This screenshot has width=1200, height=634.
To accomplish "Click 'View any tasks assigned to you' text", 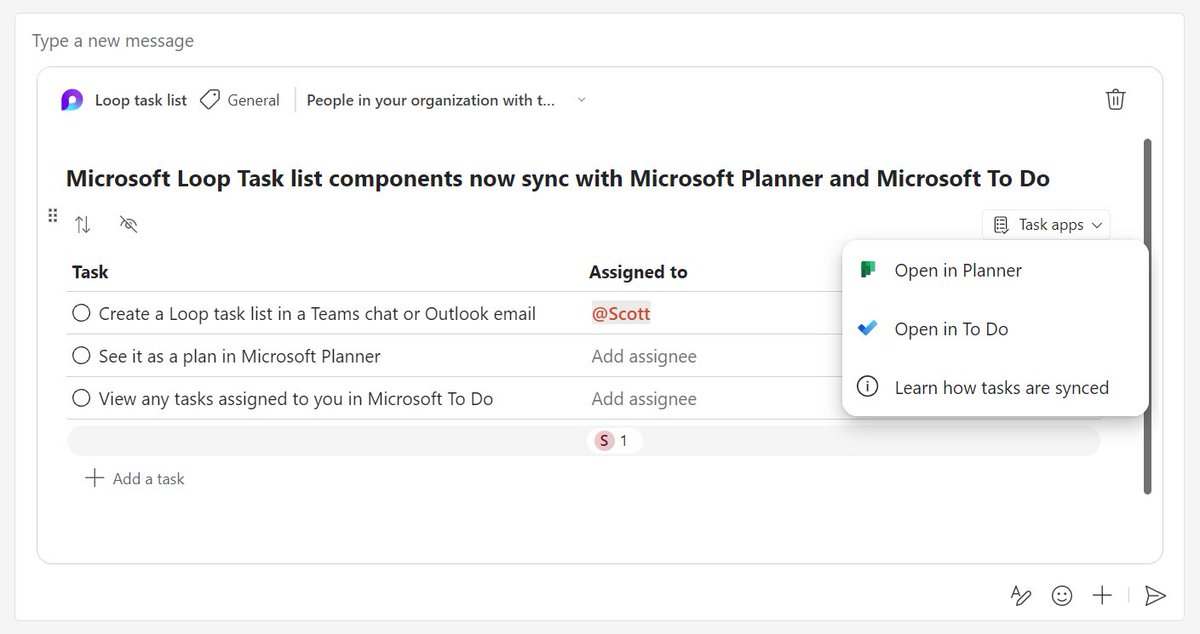I will 296,399.
